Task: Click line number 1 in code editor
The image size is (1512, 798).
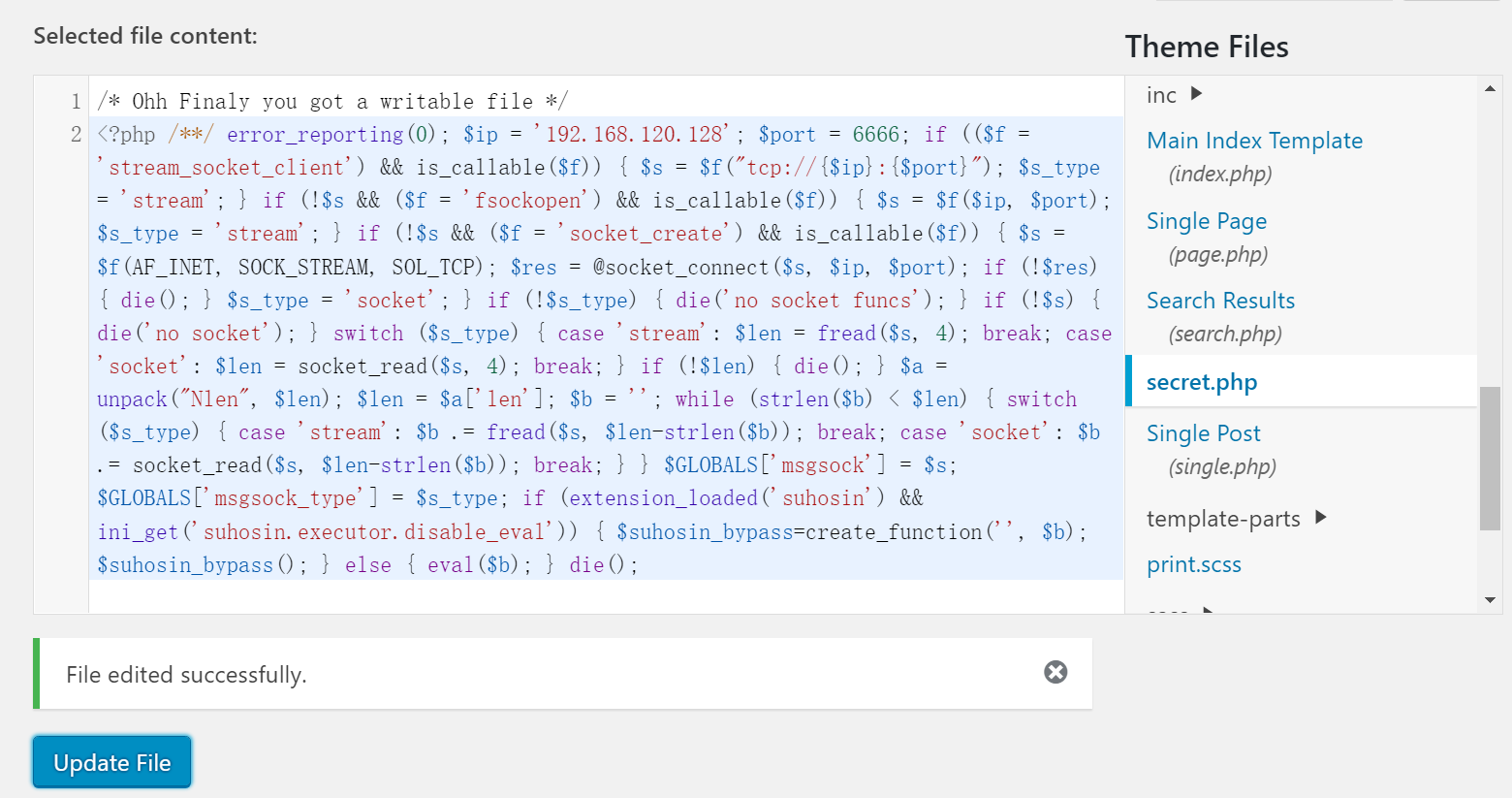Action: 76,102
